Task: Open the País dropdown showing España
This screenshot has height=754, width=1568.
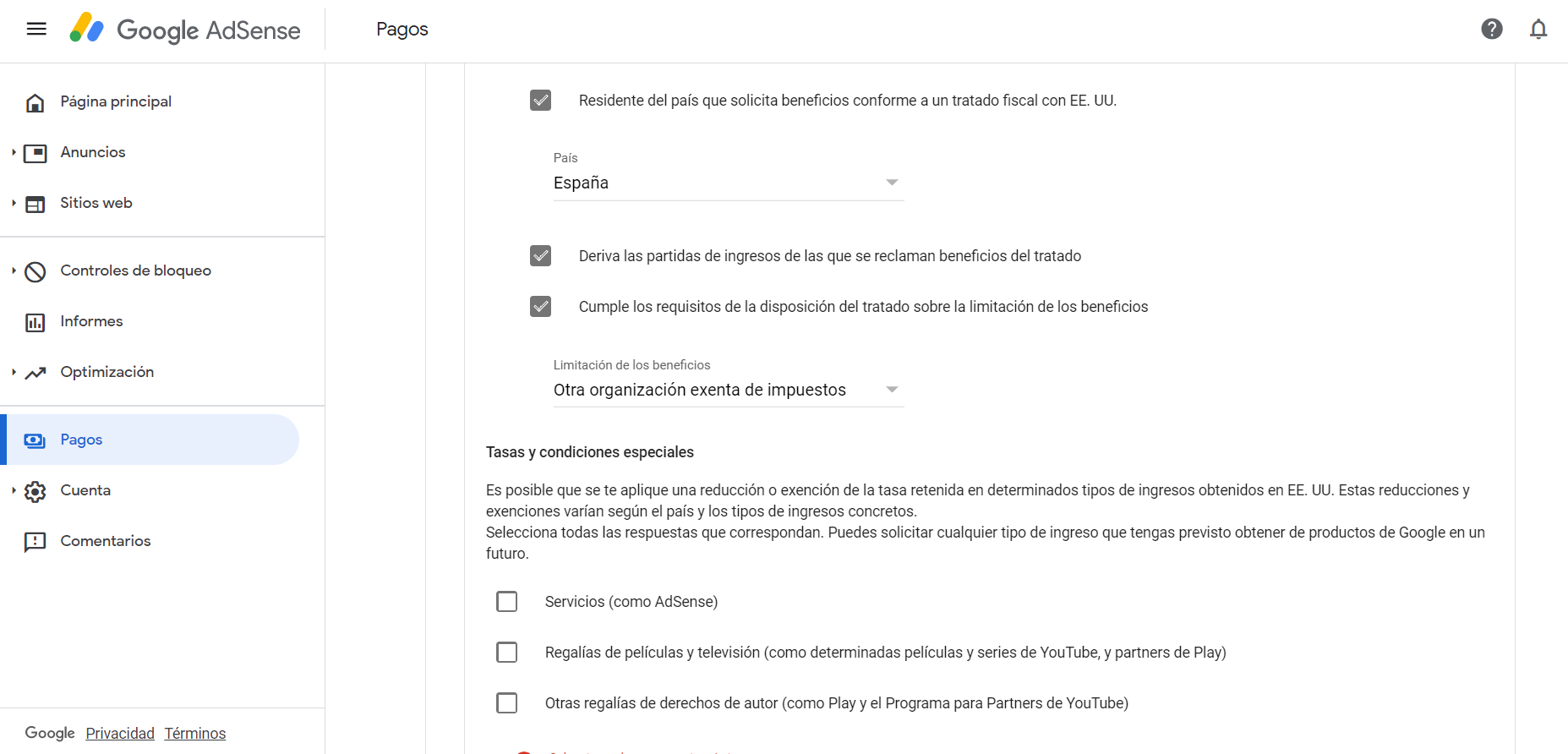Action: [x=728, y=183]
